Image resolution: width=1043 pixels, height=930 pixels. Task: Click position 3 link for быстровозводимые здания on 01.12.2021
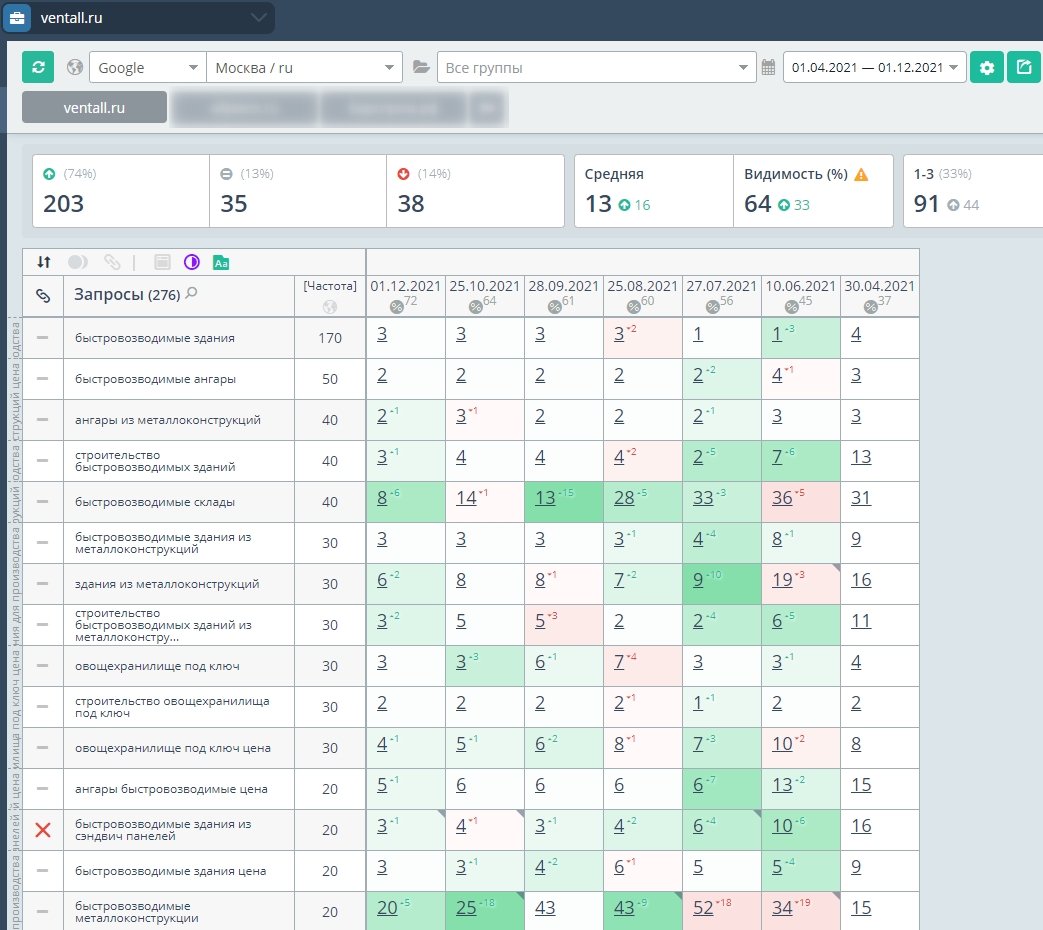(382, 334)
